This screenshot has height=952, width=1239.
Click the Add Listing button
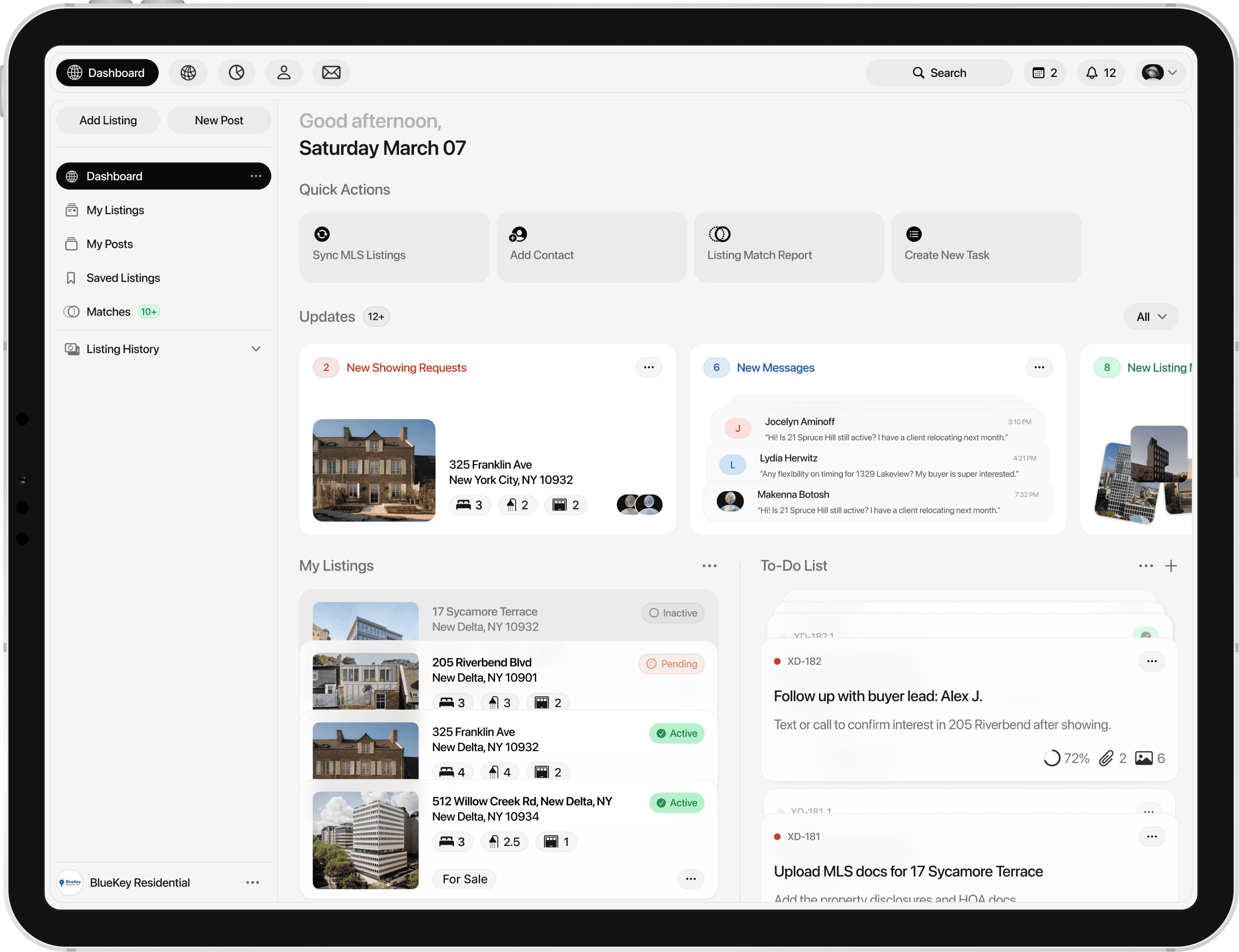click(x=108, y=120)
